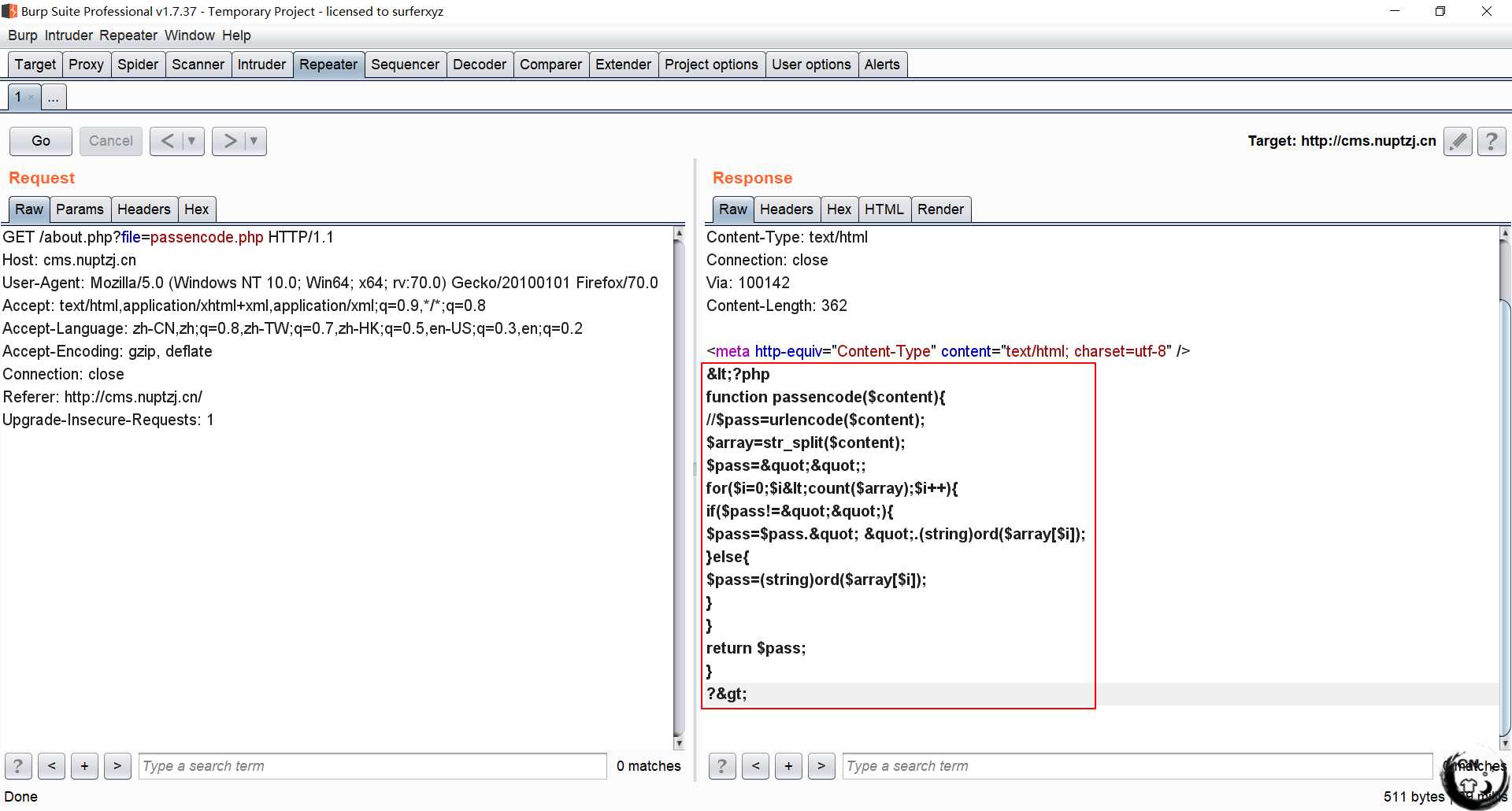Close Repeater tab 1 with its x
The image size is (1512, 811).
pyautogui.click(x=31, y=98)
